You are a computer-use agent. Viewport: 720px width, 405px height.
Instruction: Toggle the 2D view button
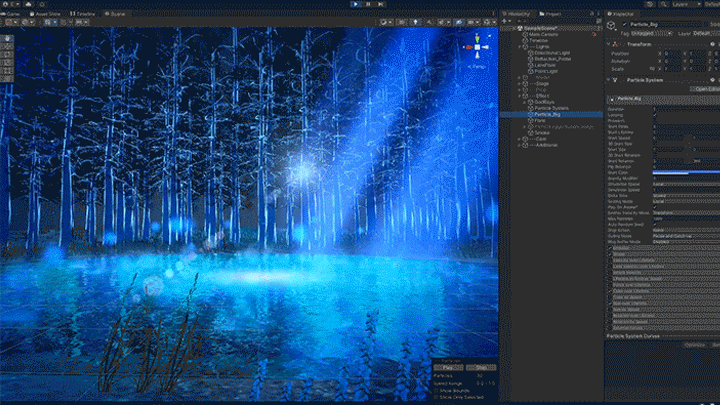click(403, 22)
